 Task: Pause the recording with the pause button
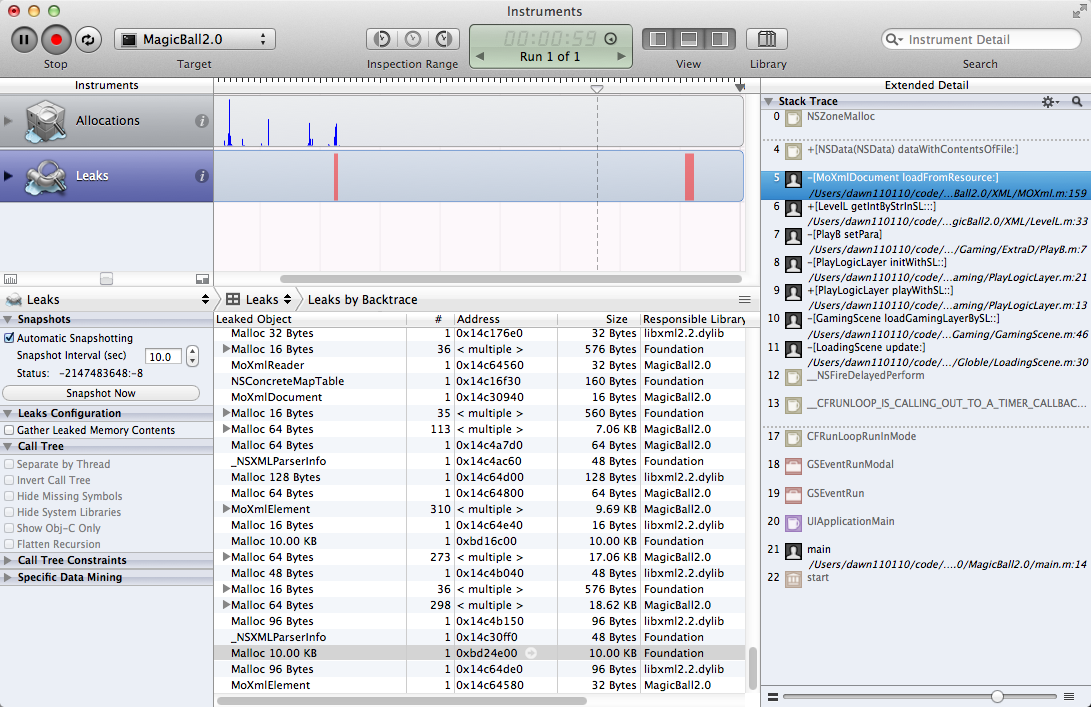click(x=24, y=40)
